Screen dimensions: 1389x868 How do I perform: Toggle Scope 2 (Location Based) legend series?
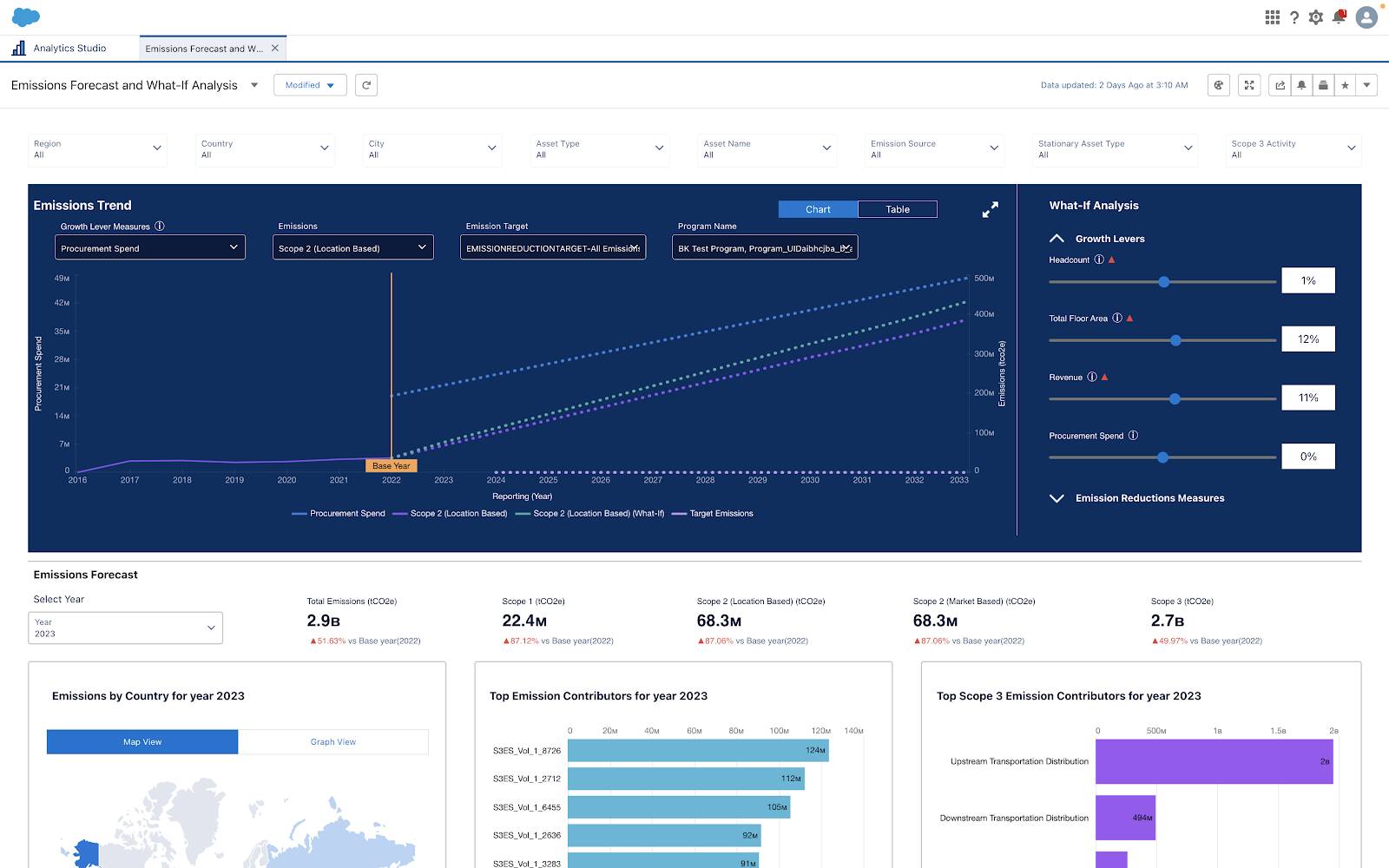point(450,513)
